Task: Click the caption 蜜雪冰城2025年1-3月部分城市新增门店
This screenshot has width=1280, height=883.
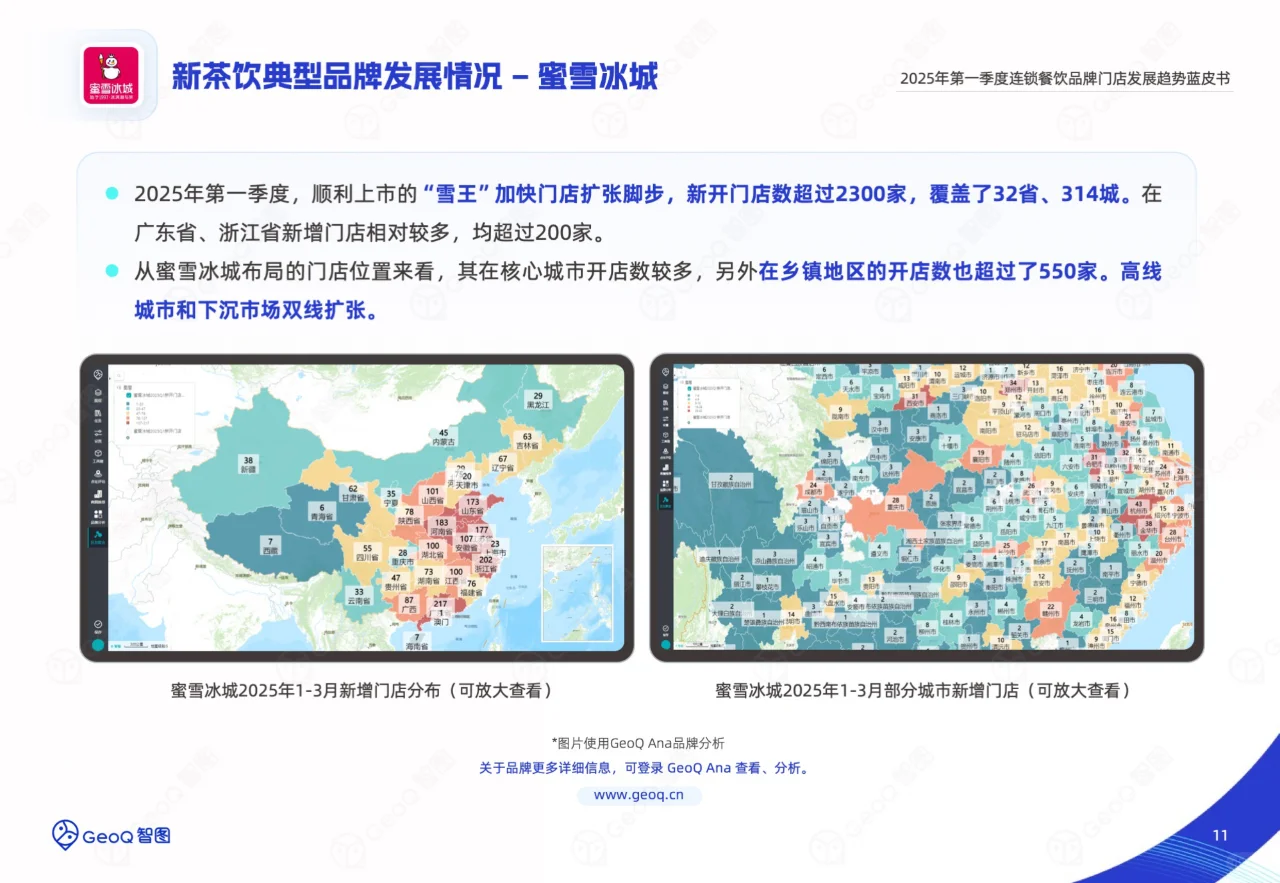Action: click(867, 690)
